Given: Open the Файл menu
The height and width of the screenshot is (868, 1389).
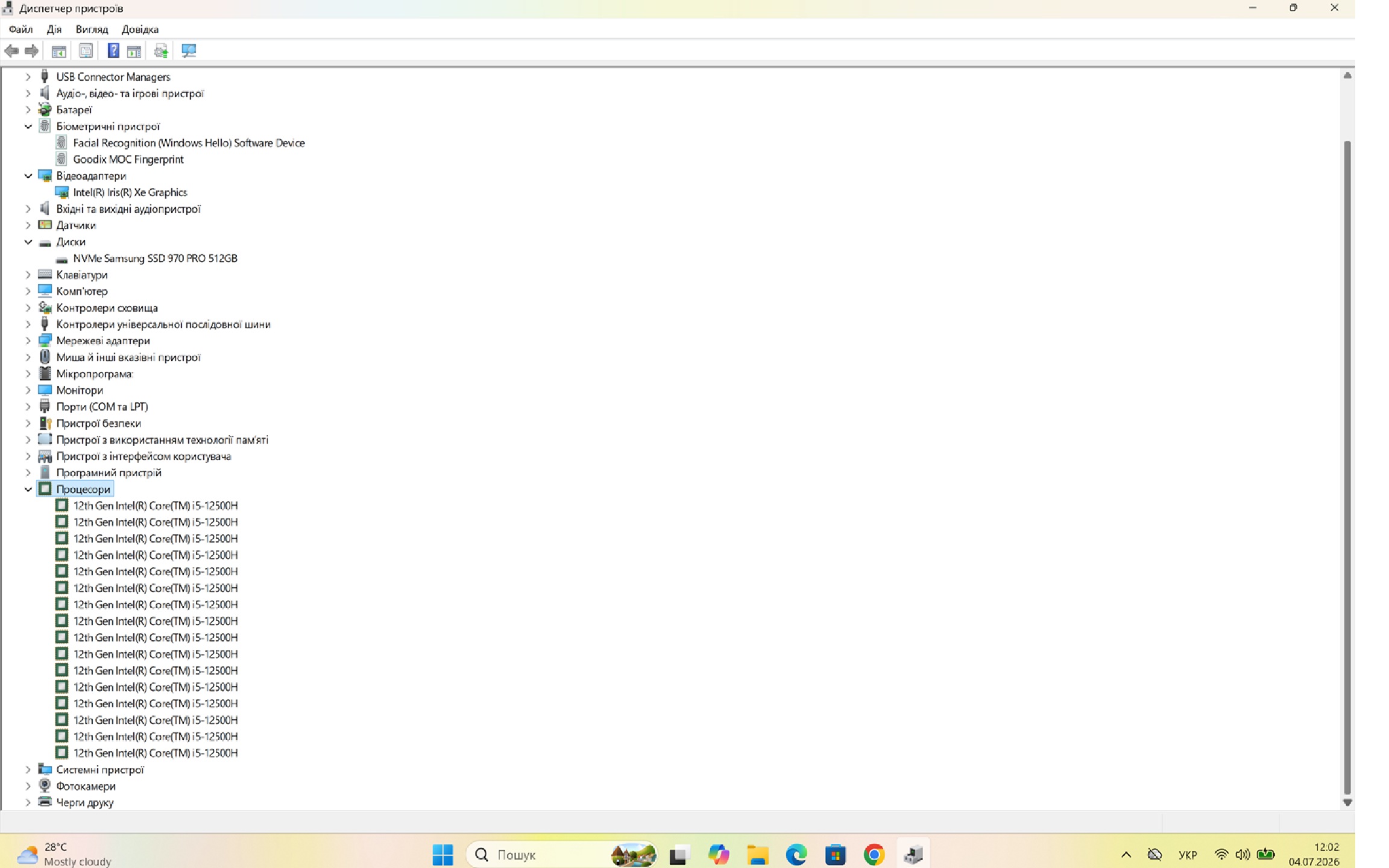Looking at the screenshot, I should tap(20, 30).
